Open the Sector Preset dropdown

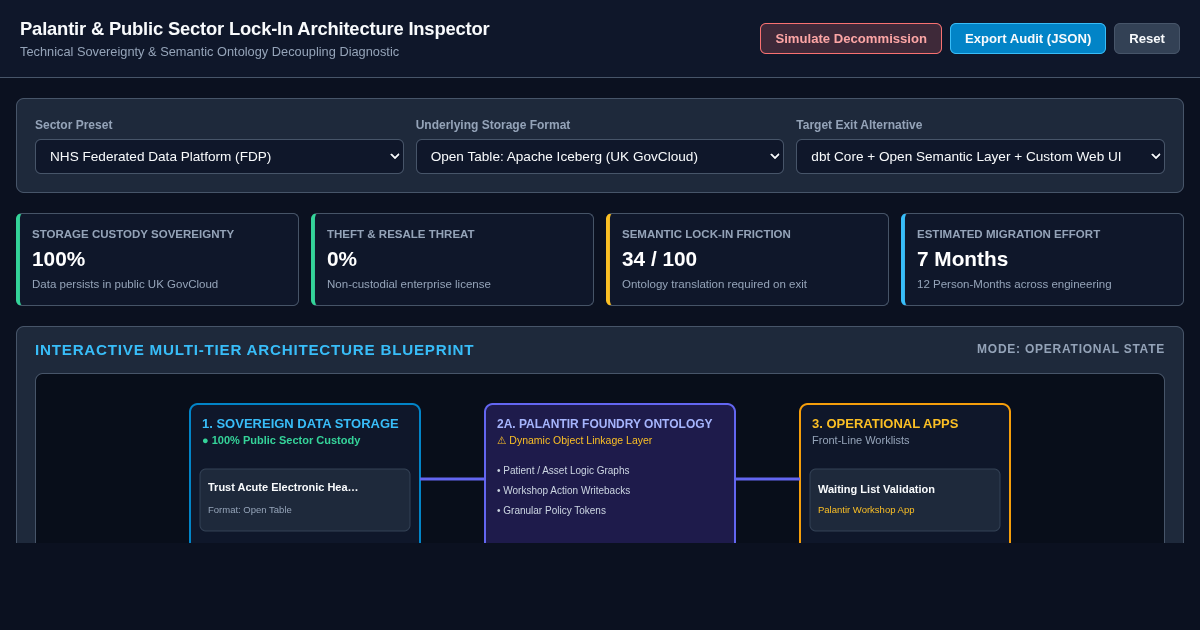tap(219, 156)
